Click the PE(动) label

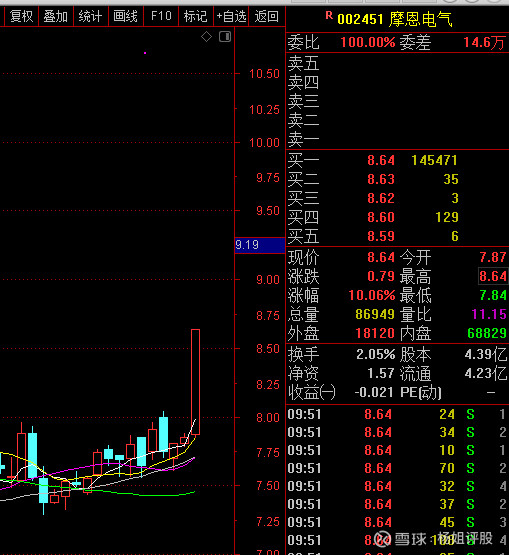coord(421,393)
